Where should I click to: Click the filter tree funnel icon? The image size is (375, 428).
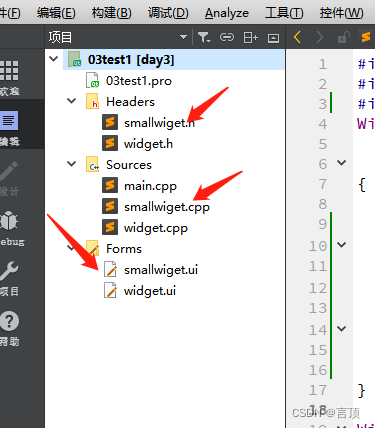coord(204,37)
